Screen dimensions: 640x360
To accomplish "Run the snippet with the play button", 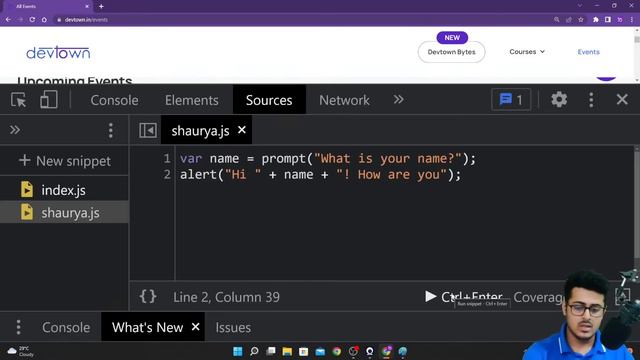I will [430, 296].
